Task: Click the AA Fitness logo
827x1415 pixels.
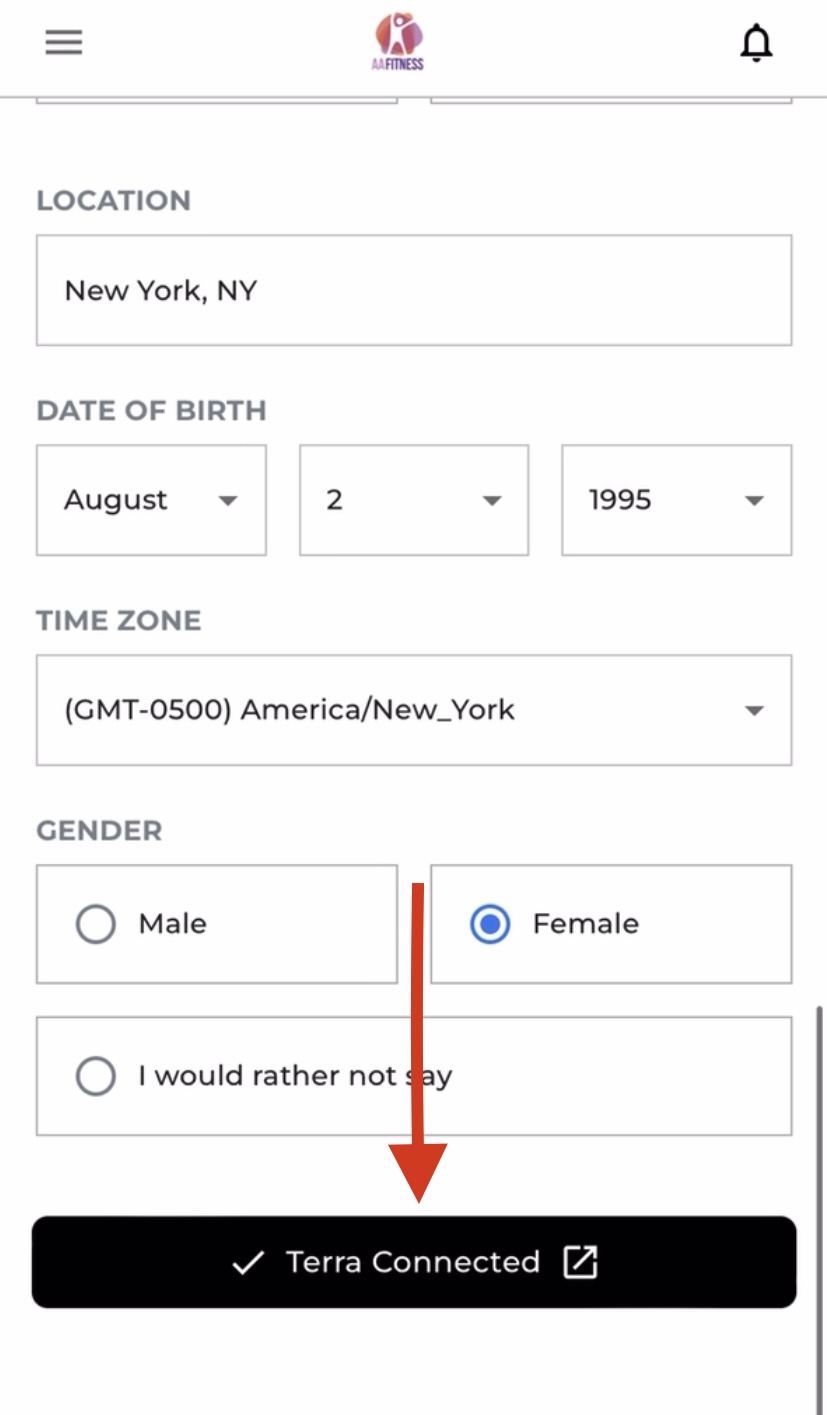Action: click(x=399, y=42)
